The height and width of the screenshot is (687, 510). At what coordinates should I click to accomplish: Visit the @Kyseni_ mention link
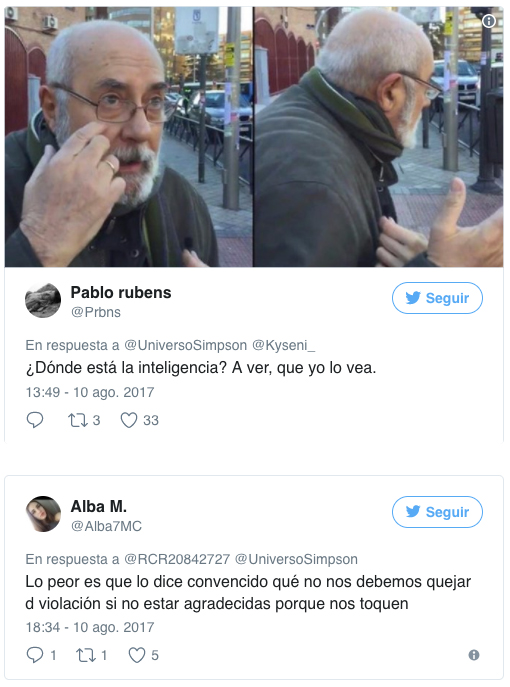(283, 345)
